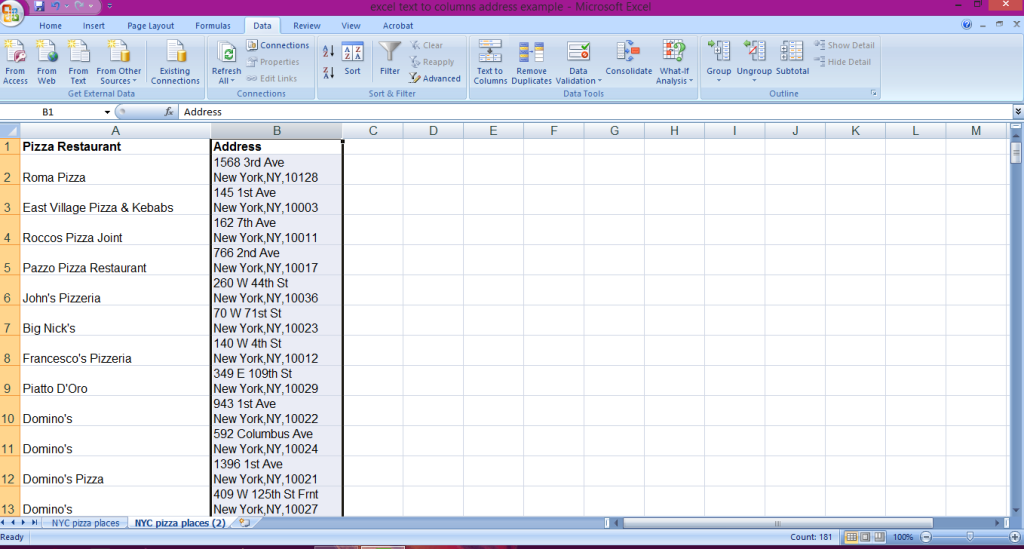Click the From Text import icon
Screen dimensions: 1024x549
(x=78, y=62)
